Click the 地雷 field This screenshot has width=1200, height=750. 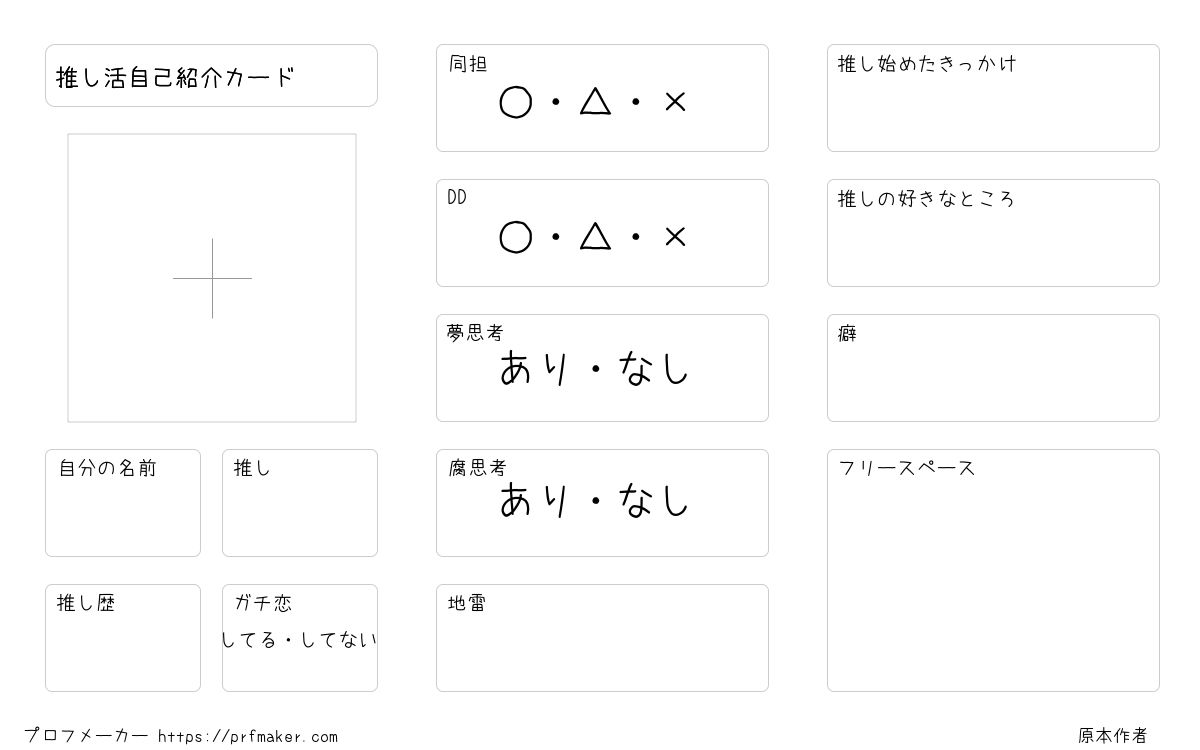(602, 638)
